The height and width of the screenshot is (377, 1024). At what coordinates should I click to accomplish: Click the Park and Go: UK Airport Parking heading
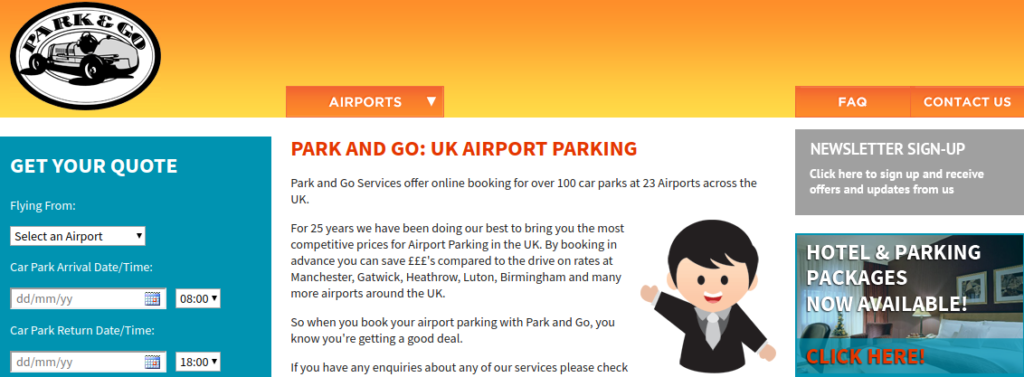point(464,149)
